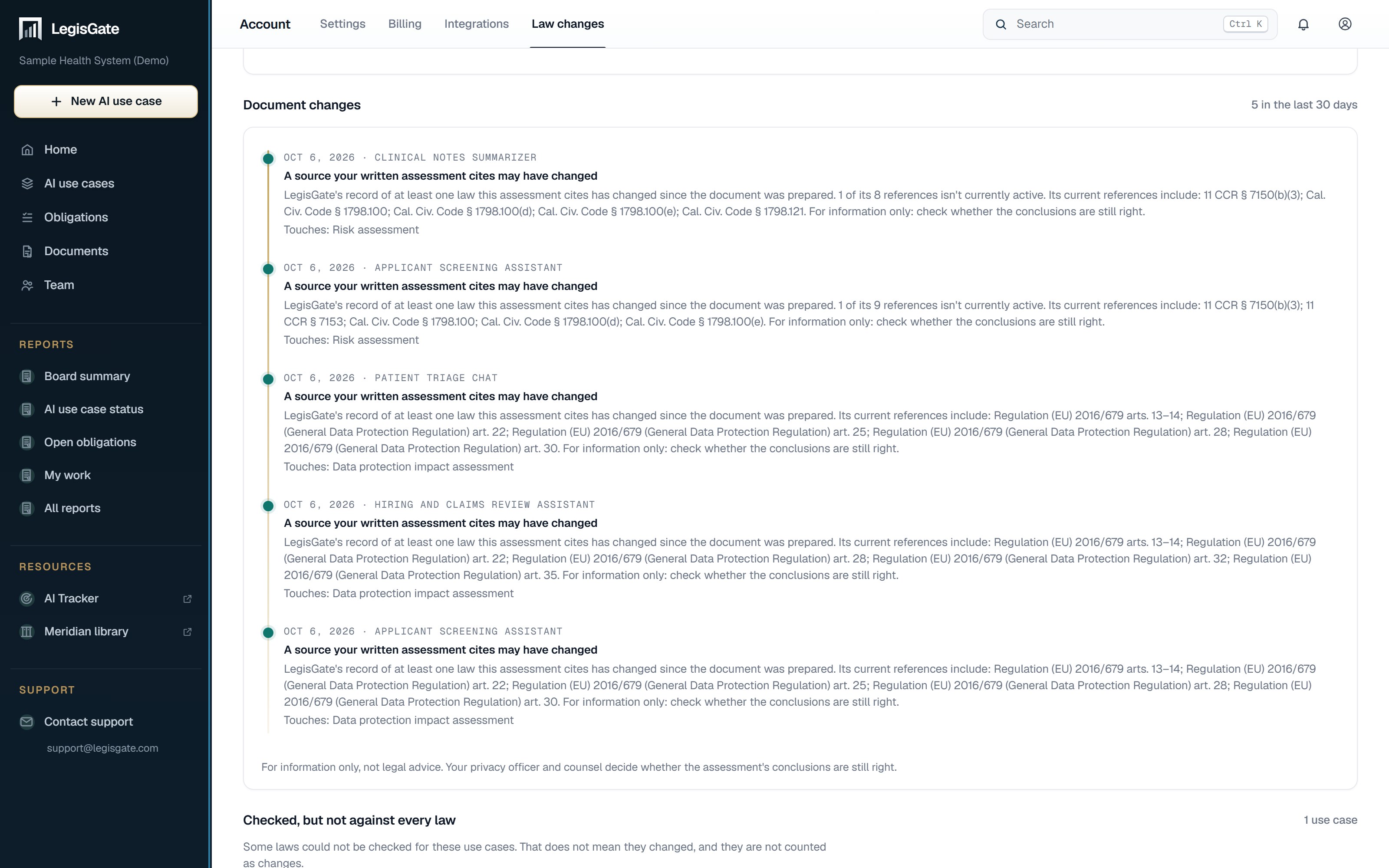Click 'Sample Health System (Demo)' text
The image size is (1389, 868).
point(94,60)
